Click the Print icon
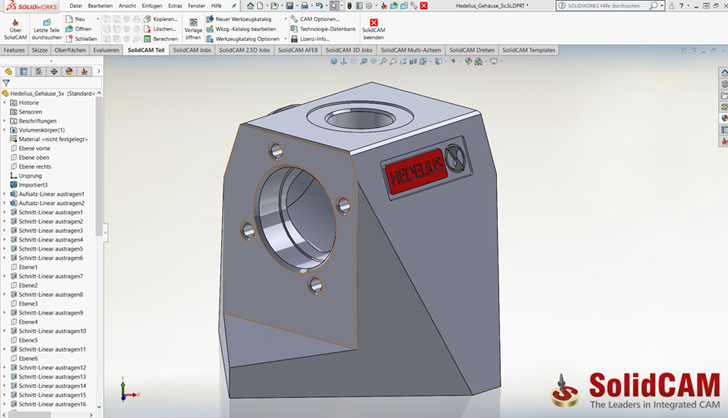Screen dimensions: 728x418 304,6
